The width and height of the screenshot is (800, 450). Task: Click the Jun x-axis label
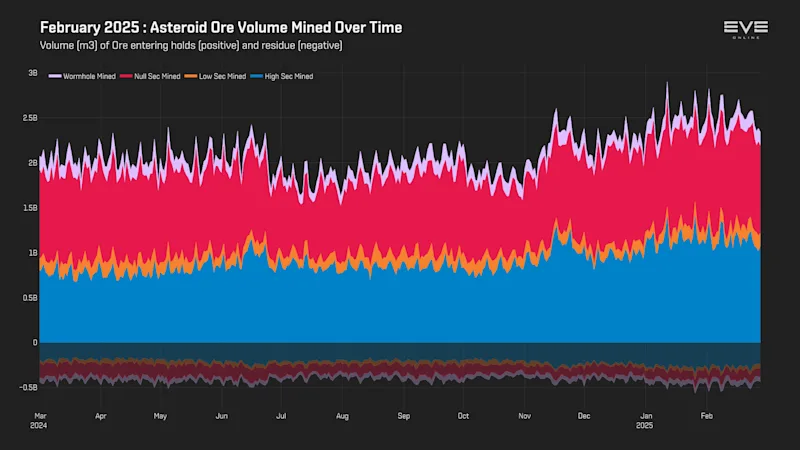(x=221, y=416)
